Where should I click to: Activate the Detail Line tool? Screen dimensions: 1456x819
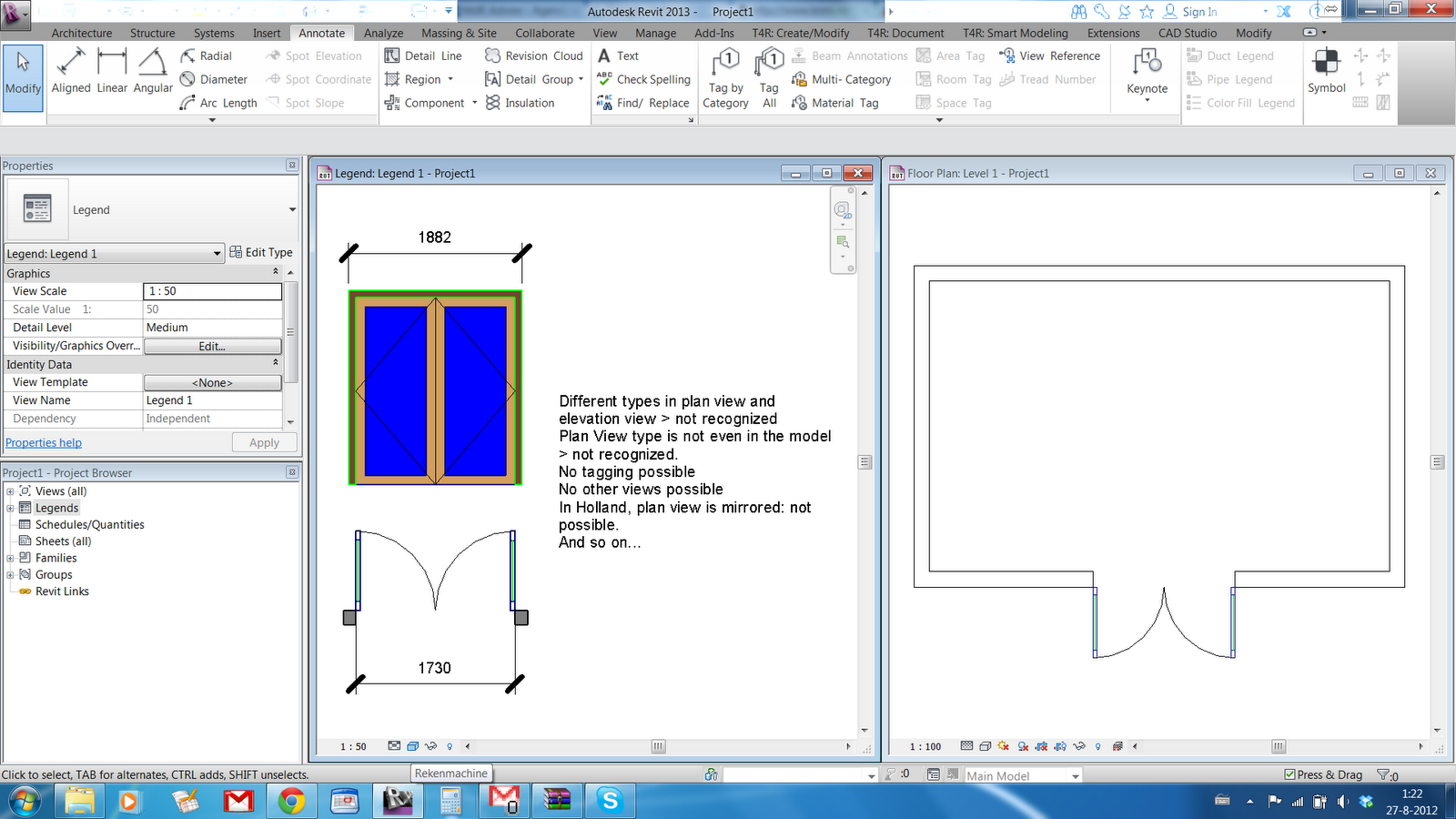423,56
